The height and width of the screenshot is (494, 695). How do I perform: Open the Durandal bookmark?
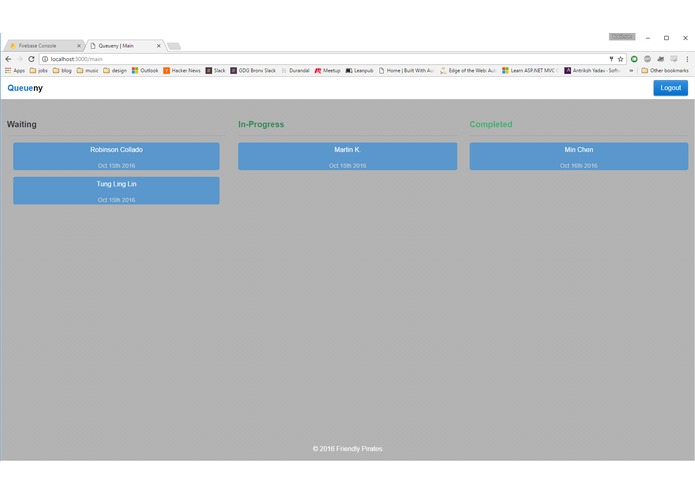295,70
